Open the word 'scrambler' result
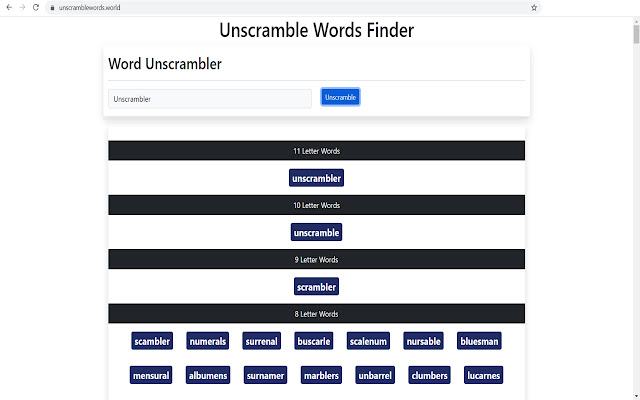This screenshot has height=400, width=640. click(316, 287)
